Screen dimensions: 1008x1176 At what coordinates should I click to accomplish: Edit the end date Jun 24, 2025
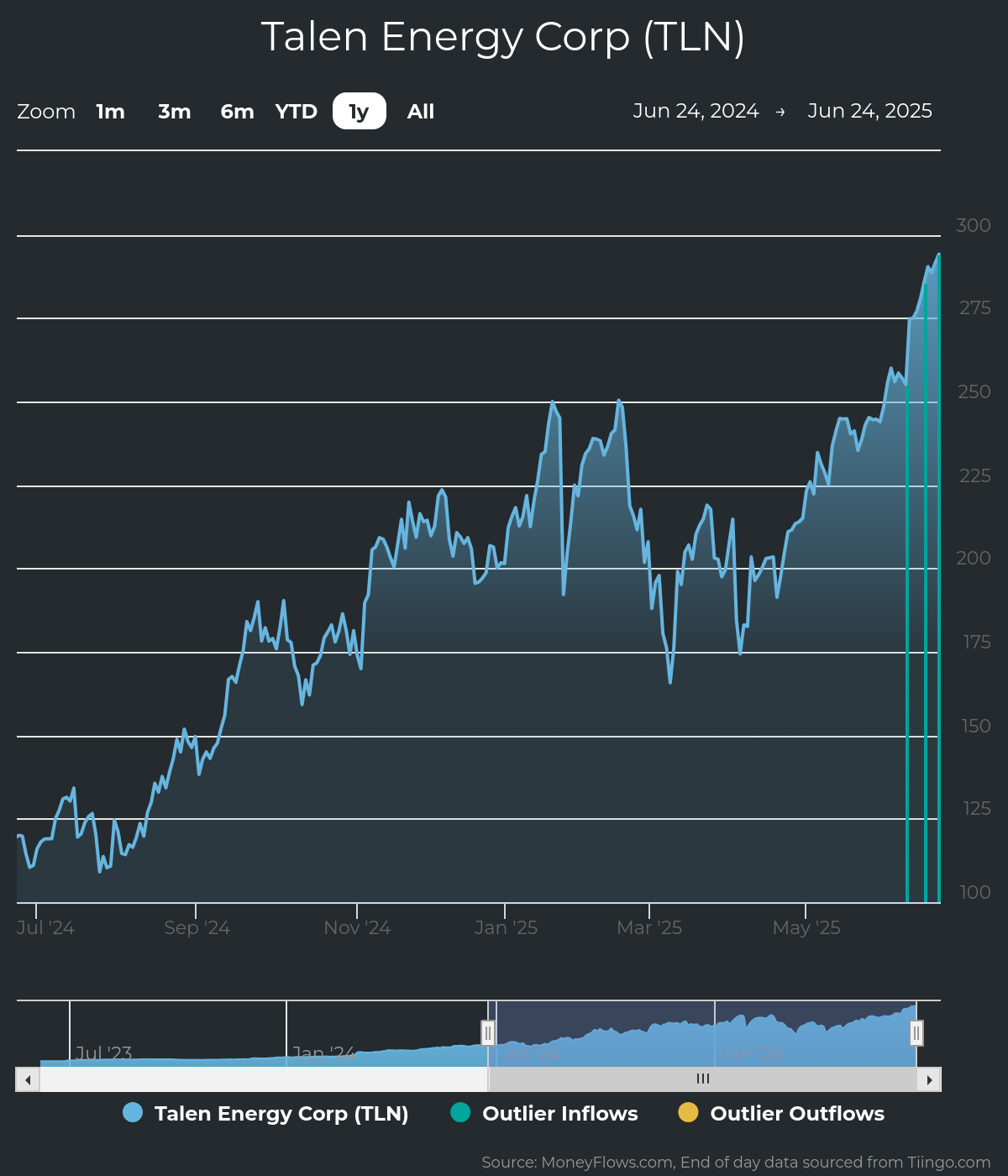[869, 111]
